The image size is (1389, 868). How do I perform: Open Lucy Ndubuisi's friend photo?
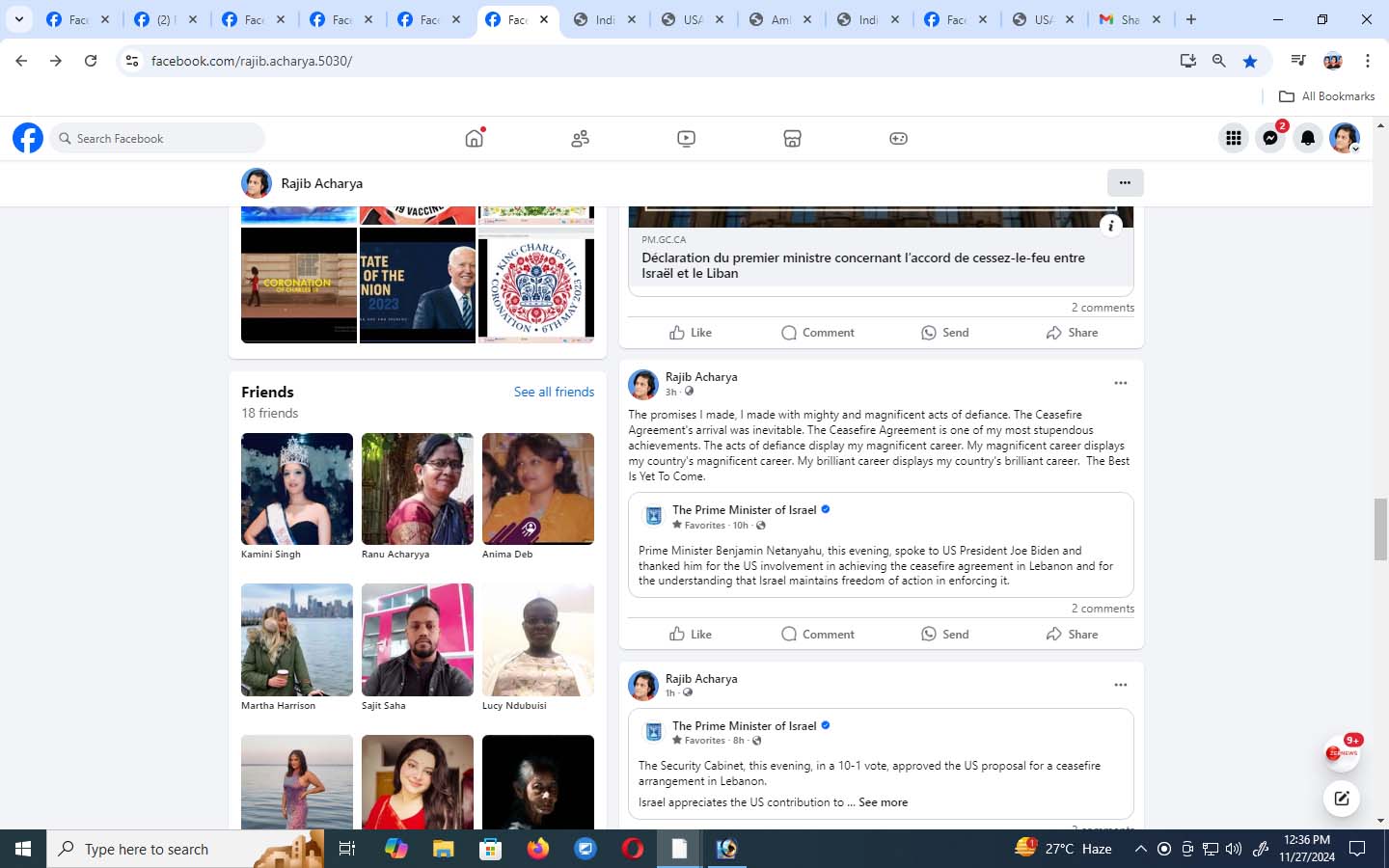(538, 639)
